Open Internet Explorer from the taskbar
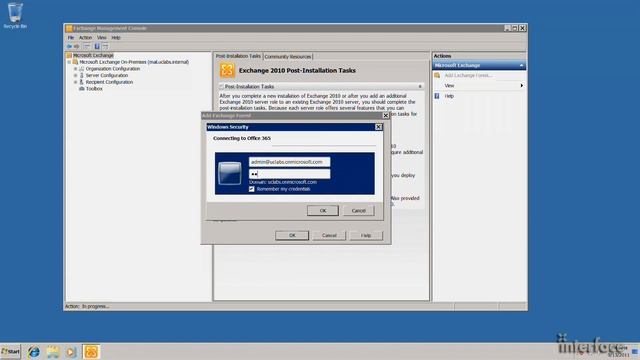 coord(33,352)
